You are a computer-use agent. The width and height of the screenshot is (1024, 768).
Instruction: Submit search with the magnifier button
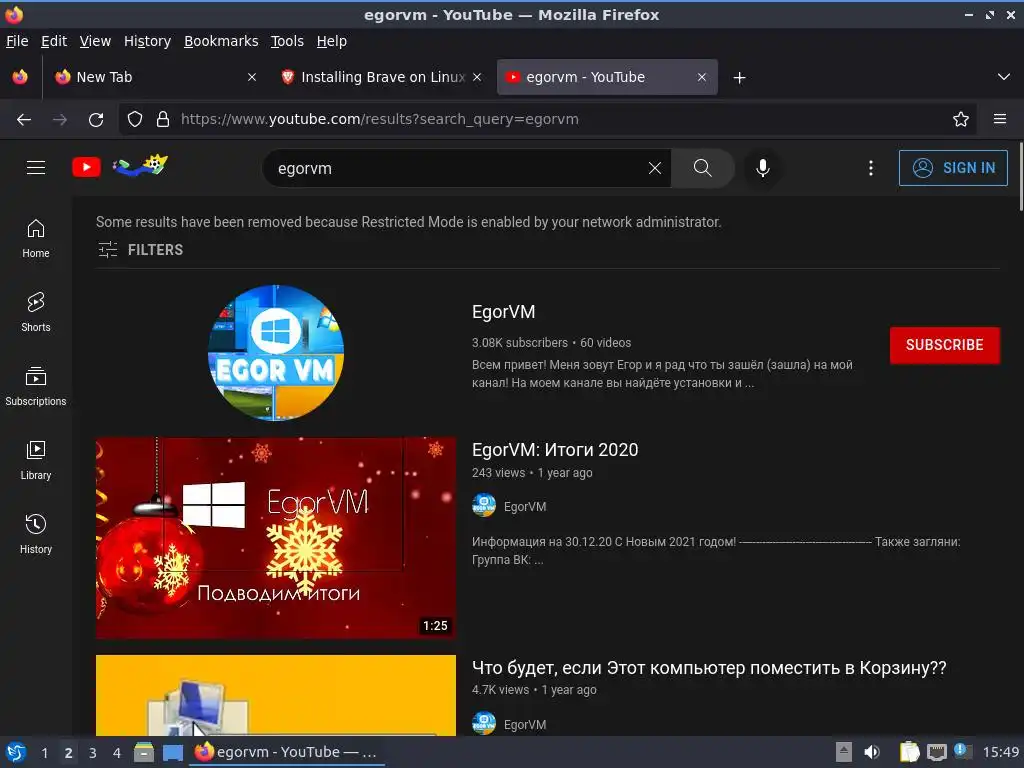pos(703,168)
